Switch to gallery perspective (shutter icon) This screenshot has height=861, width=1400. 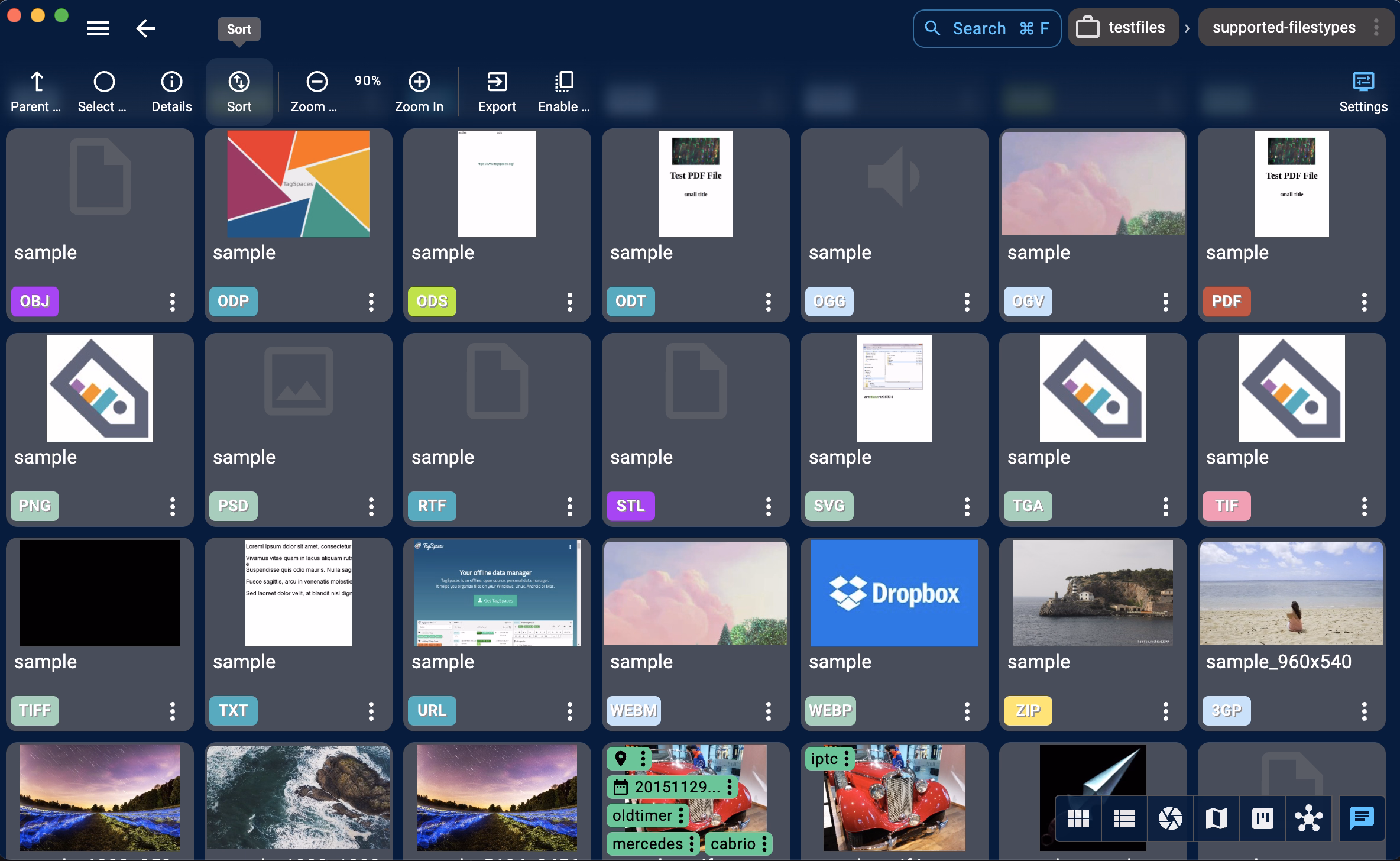coord(1170,818)
